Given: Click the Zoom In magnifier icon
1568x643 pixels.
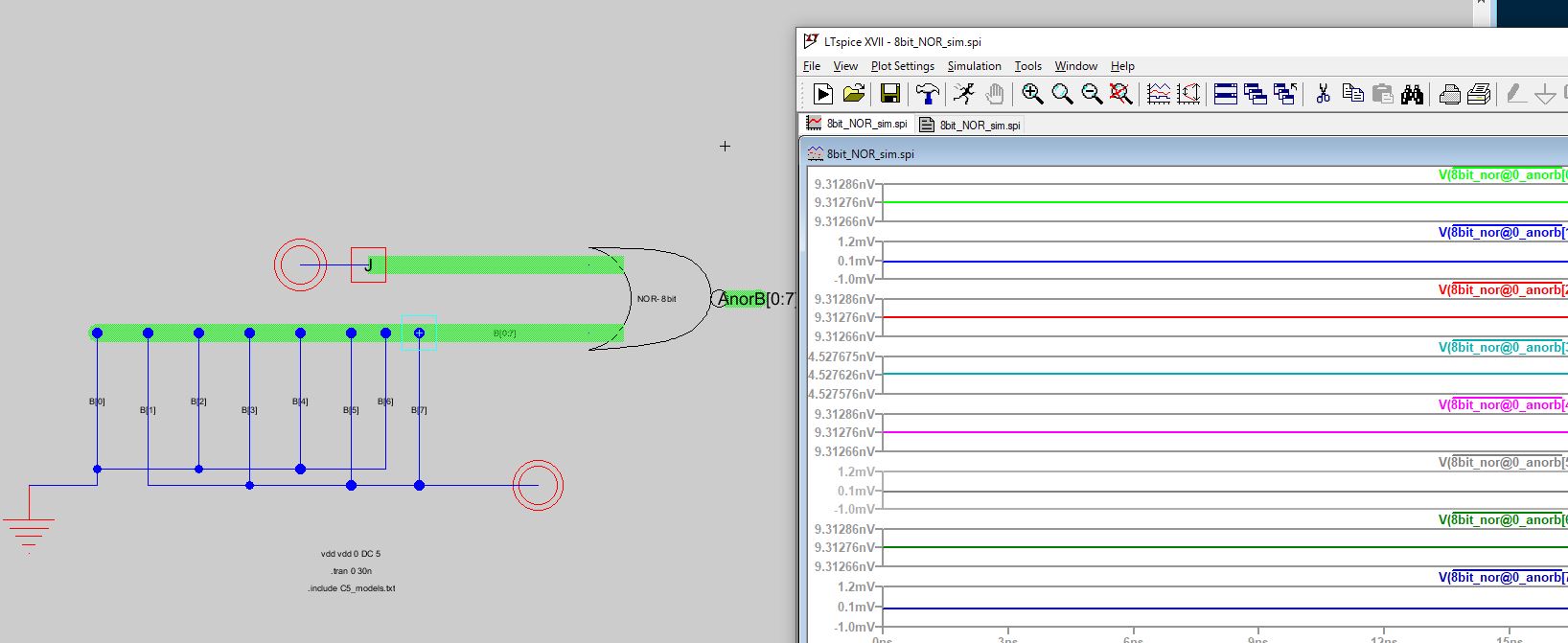Looking at the screenshot, I should click(1032, 94).
